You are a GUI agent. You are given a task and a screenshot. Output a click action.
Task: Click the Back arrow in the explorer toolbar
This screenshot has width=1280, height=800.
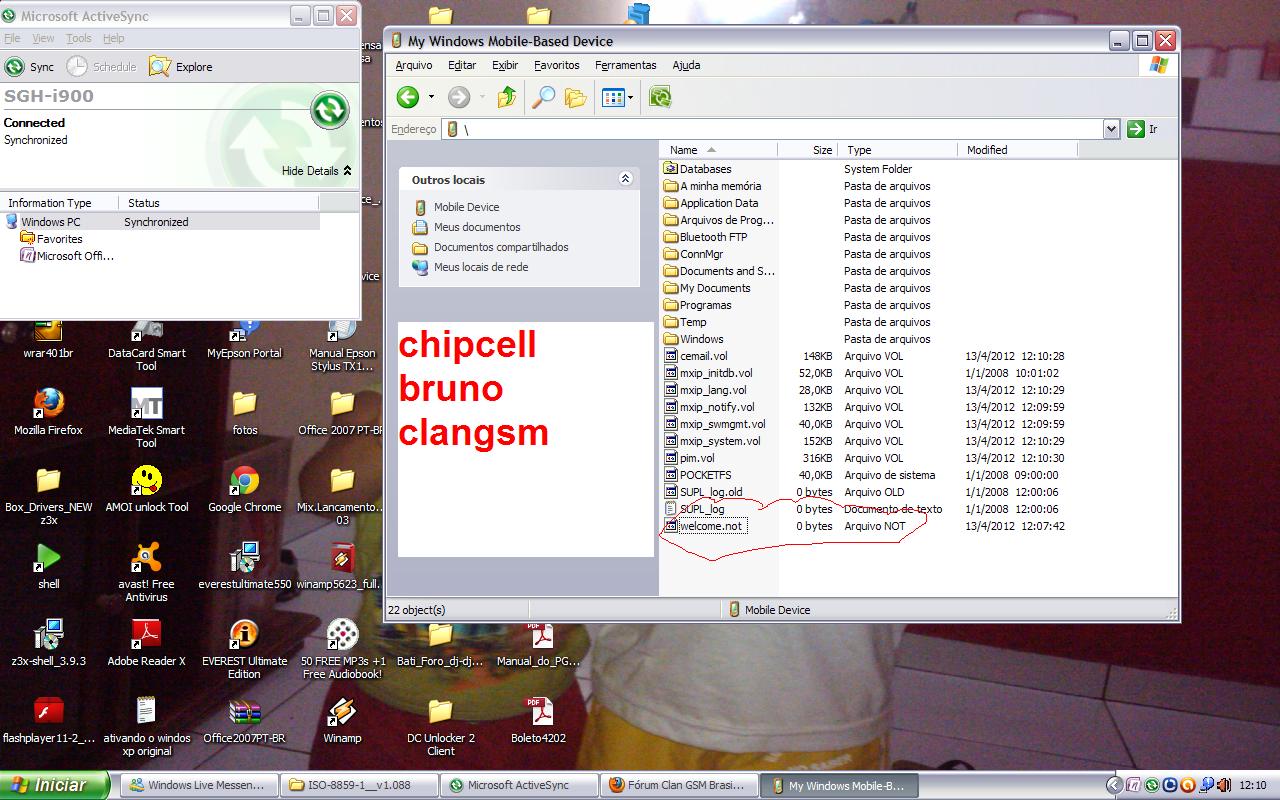tap(408, 97)
